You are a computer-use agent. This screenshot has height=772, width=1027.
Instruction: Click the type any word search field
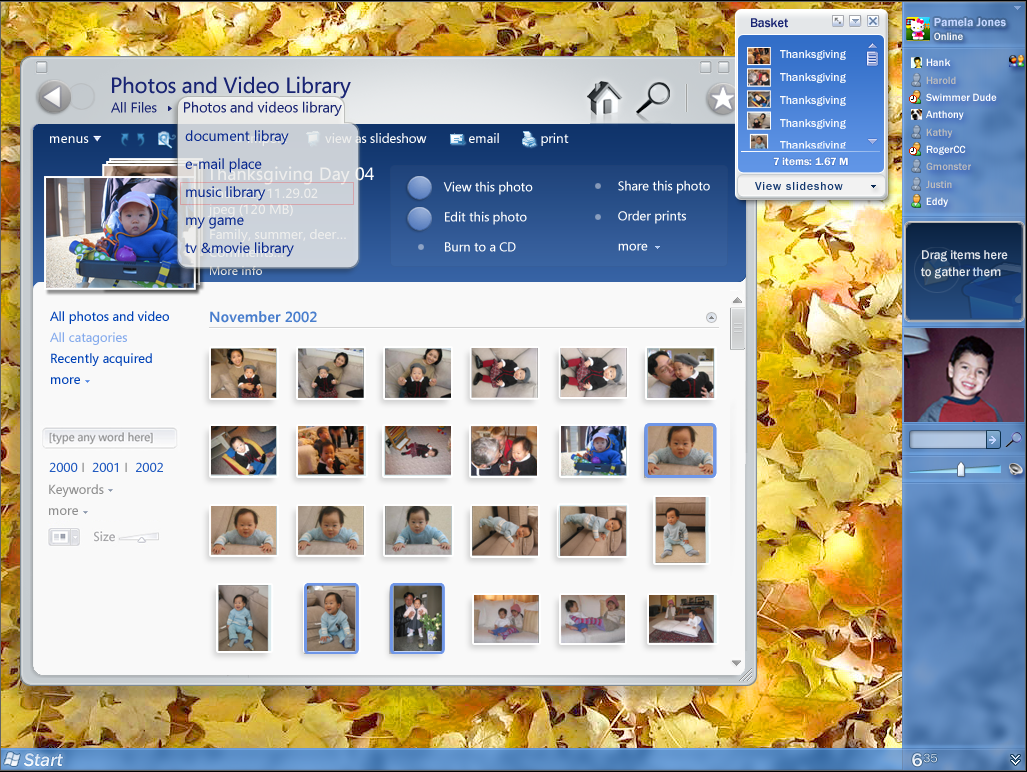pos(109,437)
